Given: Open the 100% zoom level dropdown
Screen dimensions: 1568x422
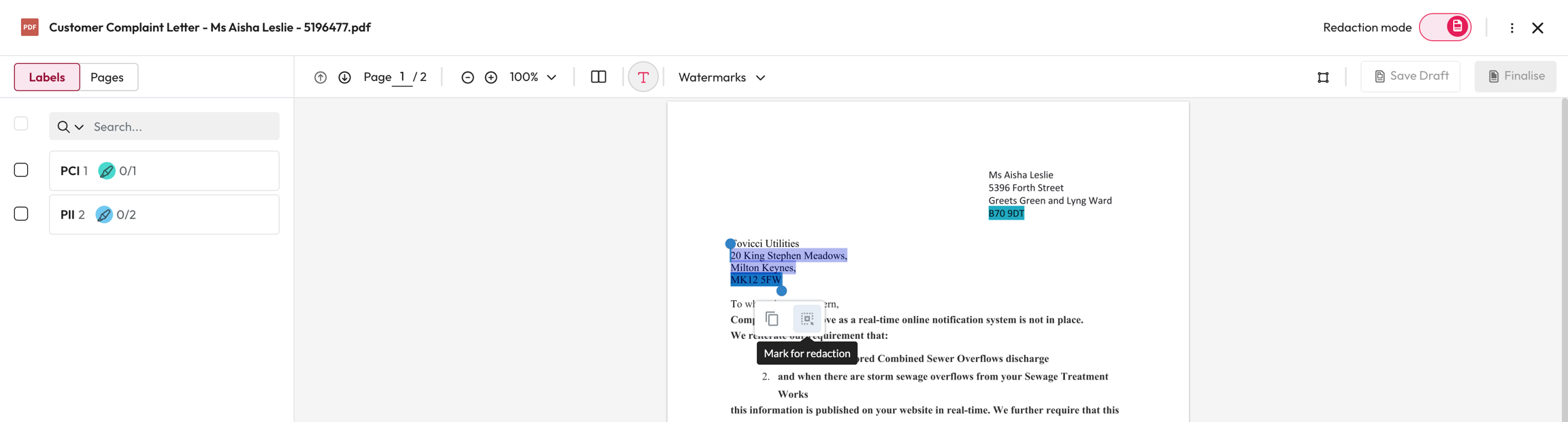Looking at the screenshot, I should pos(534,77).
